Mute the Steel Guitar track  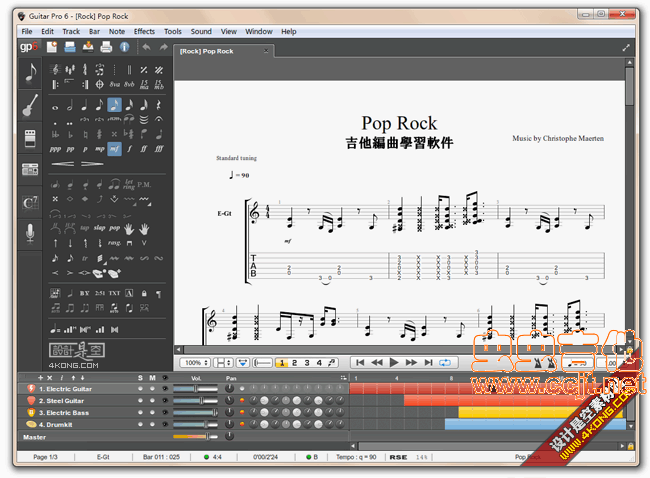click(x=153, y=400)
